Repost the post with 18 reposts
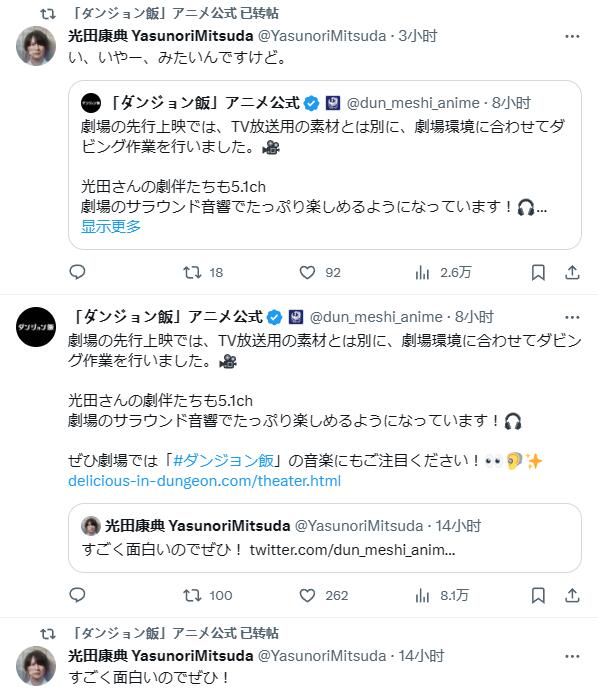The width and height of the screenshot is (598, 698). [203, 272]
